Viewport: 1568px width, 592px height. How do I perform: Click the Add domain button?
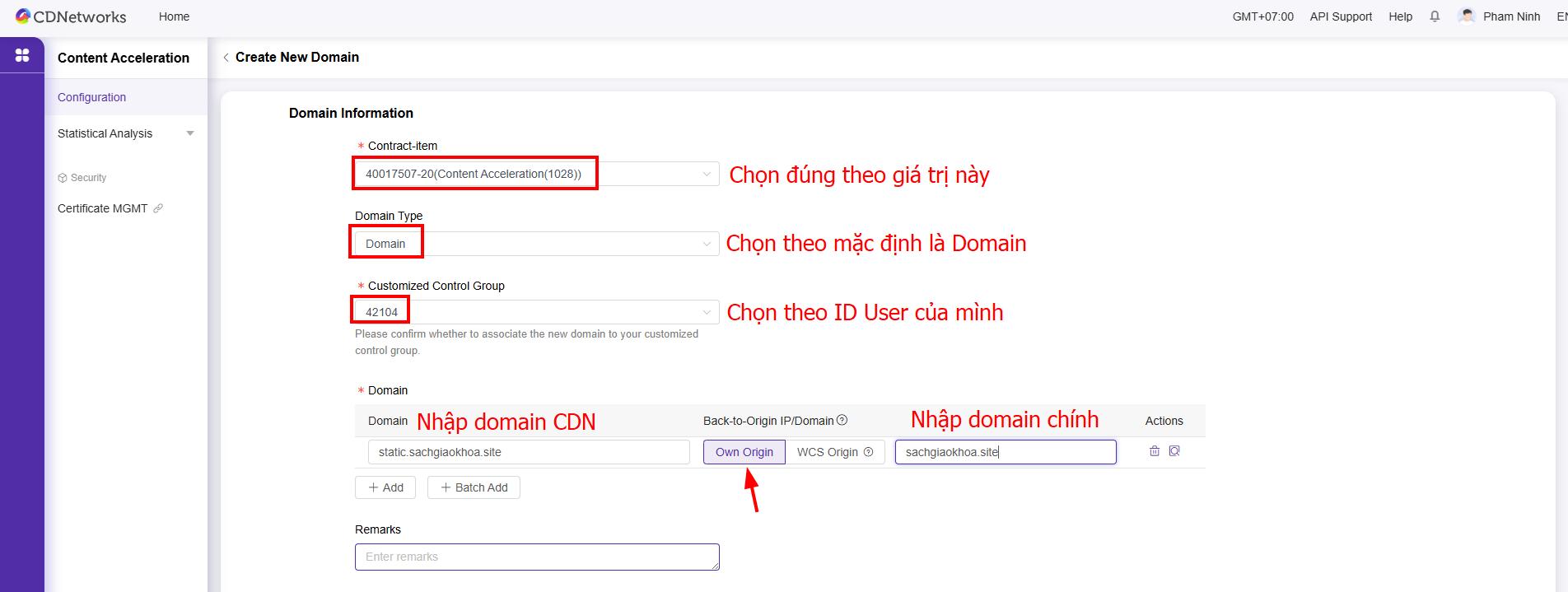pos(385,487)
